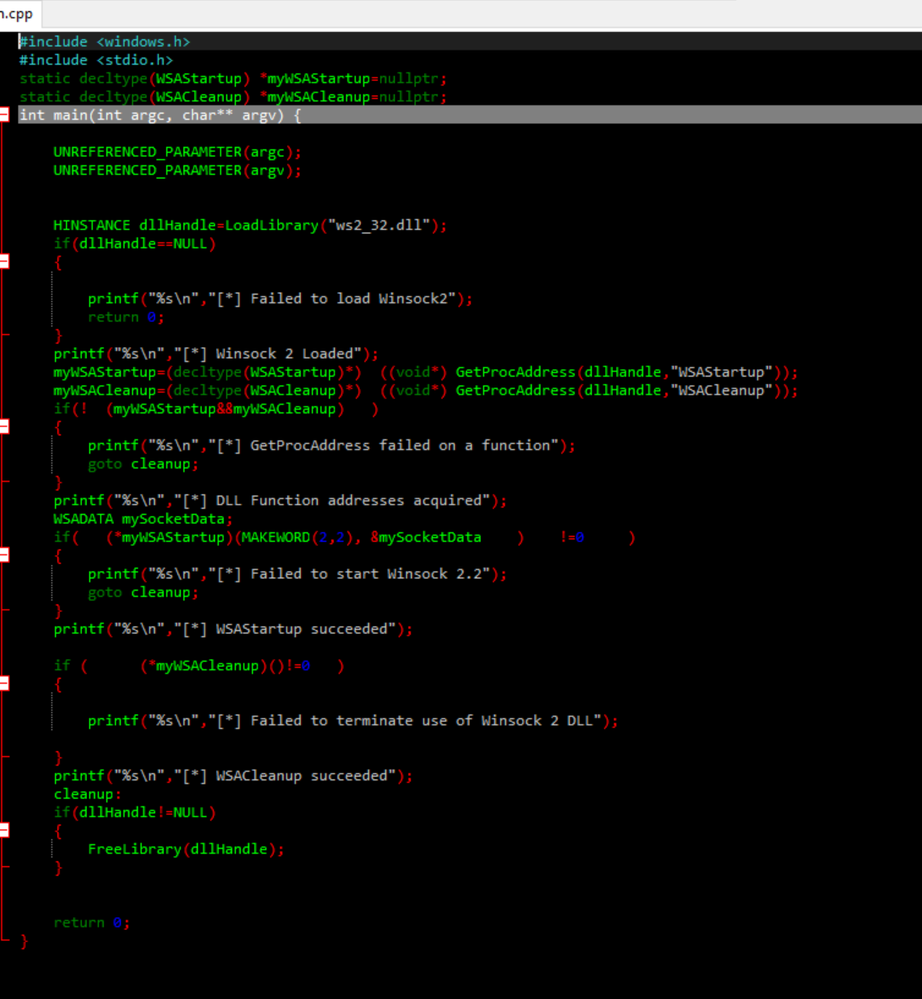This screenshot has height=999, width=922.
Task: Click the "DLL Function addresses acquired" line
Action: coord(280,501)
